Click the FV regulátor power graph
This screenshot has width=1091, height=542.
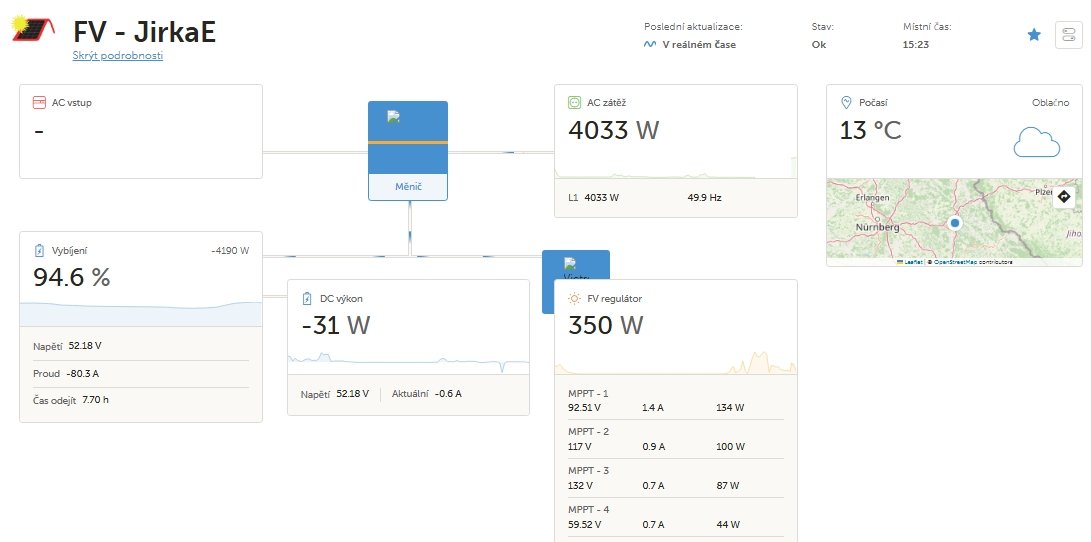(x=676, y=361)
